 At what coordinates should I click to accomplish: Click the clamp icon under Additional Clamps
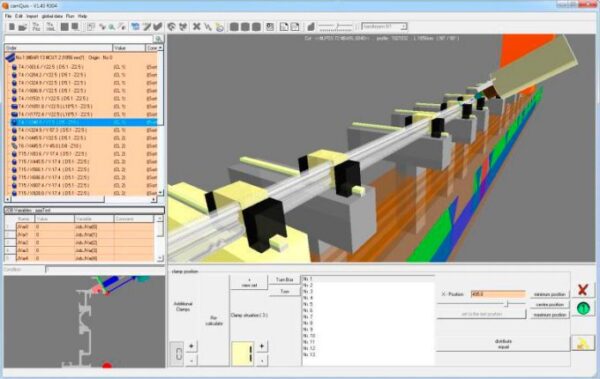[178, 353]
